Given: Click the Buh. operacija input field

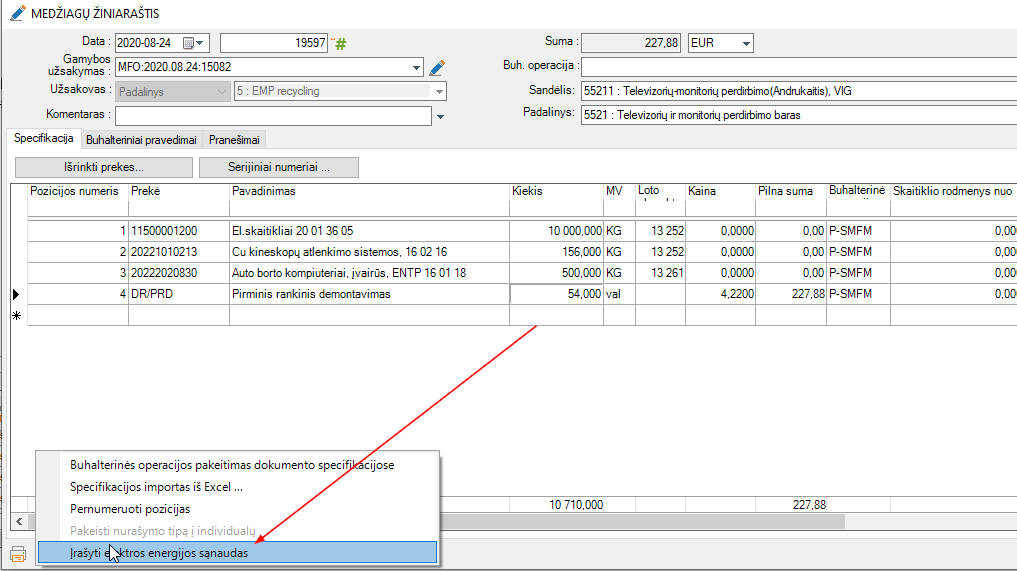Looking at the screenshot, I should (798, 67).
